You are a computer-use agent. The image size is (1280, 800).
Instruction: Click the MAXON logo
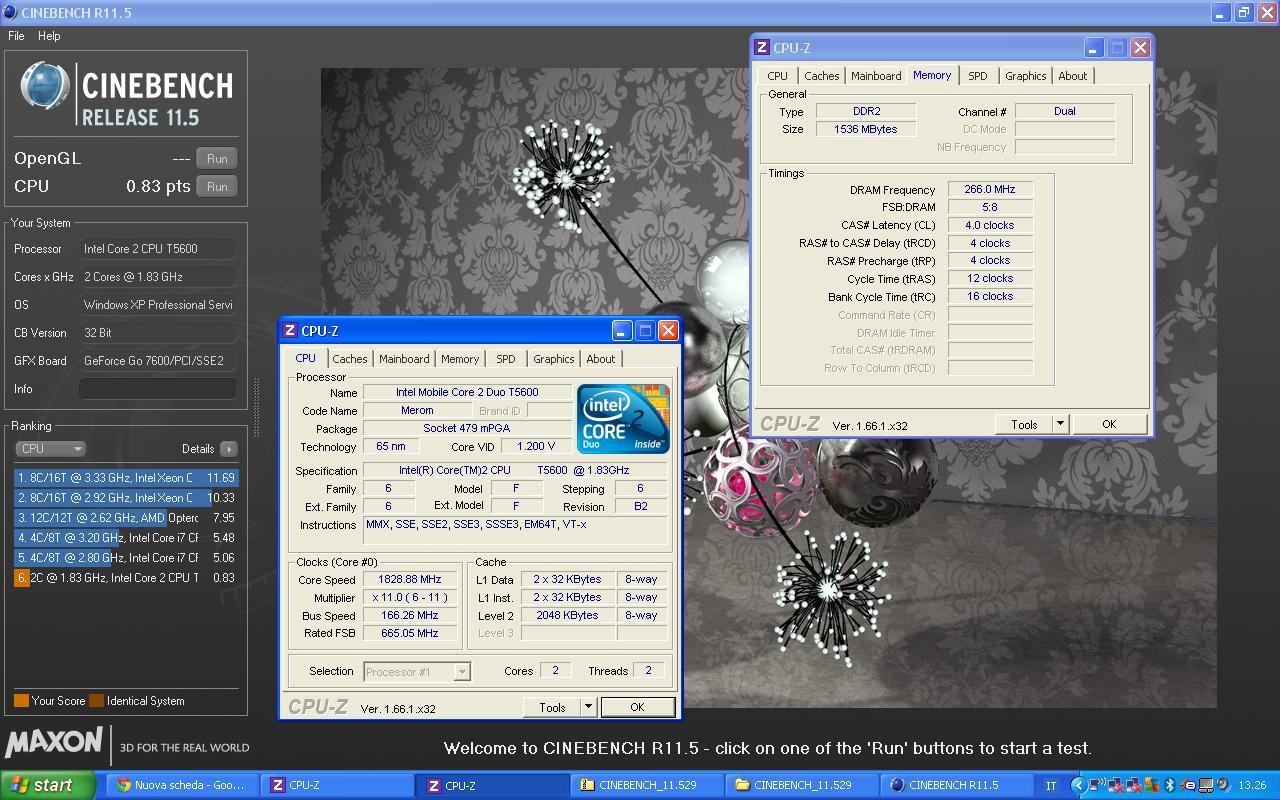54,743
